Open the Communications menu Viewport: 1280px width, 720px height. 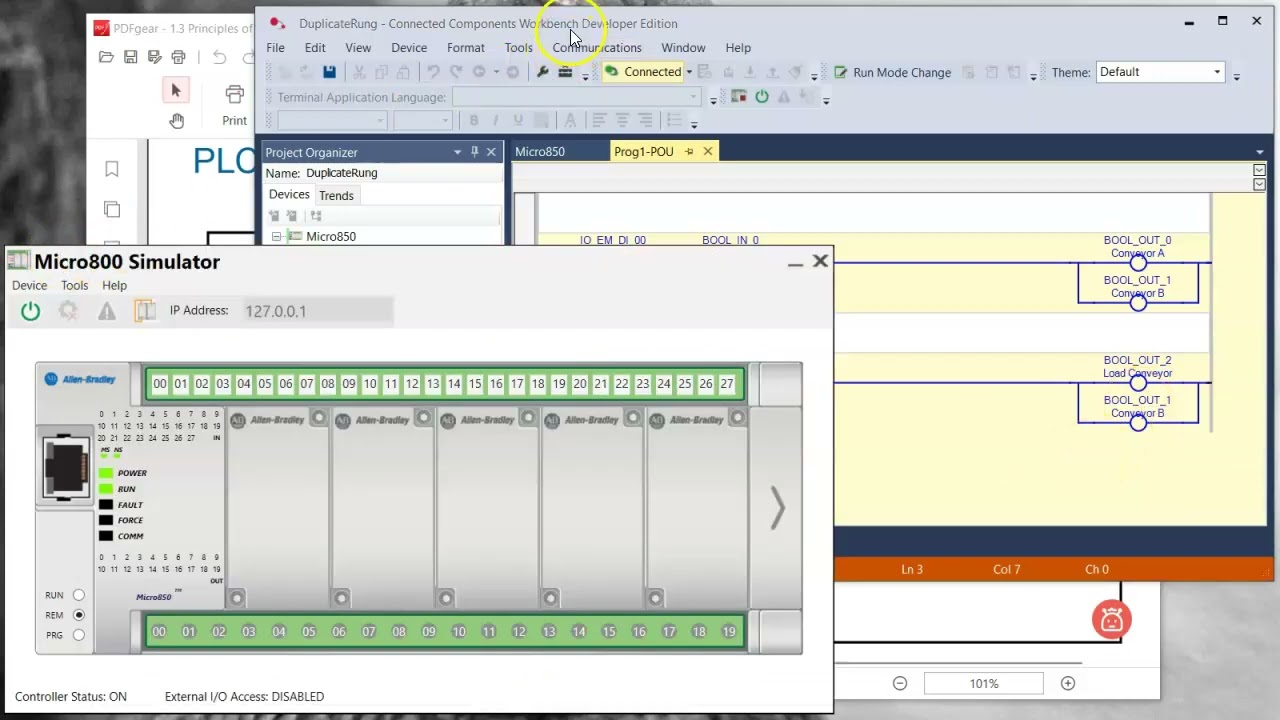597,48
